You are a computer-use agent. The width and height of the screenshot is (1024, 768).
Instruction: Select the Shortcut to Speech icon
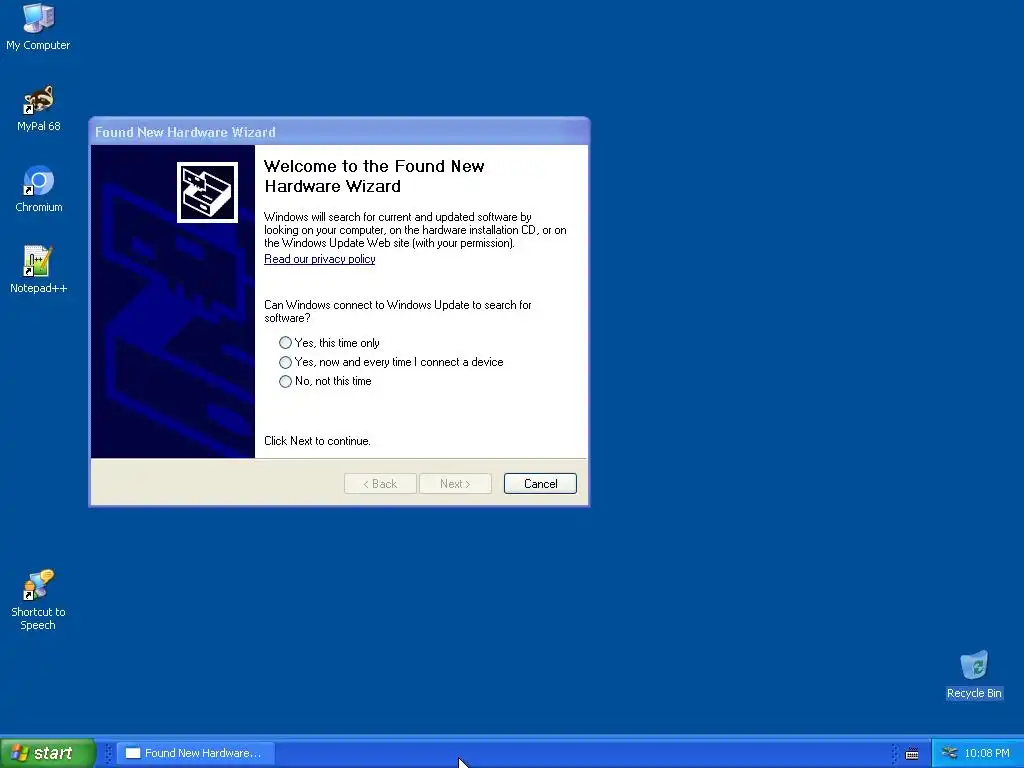(38, 600)
